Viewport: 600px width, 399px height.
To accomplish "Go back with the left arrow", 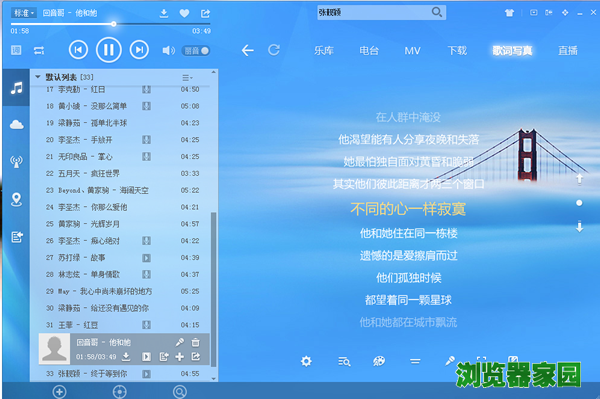I will click(x=248, y=50).
